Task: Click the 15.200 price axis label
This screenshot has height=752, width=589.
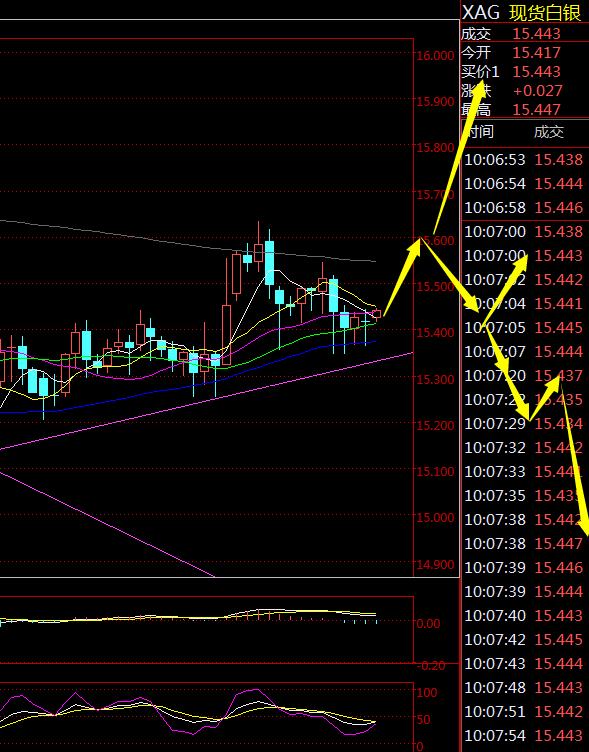Action: pyautogui.click(x=435, y=425)
